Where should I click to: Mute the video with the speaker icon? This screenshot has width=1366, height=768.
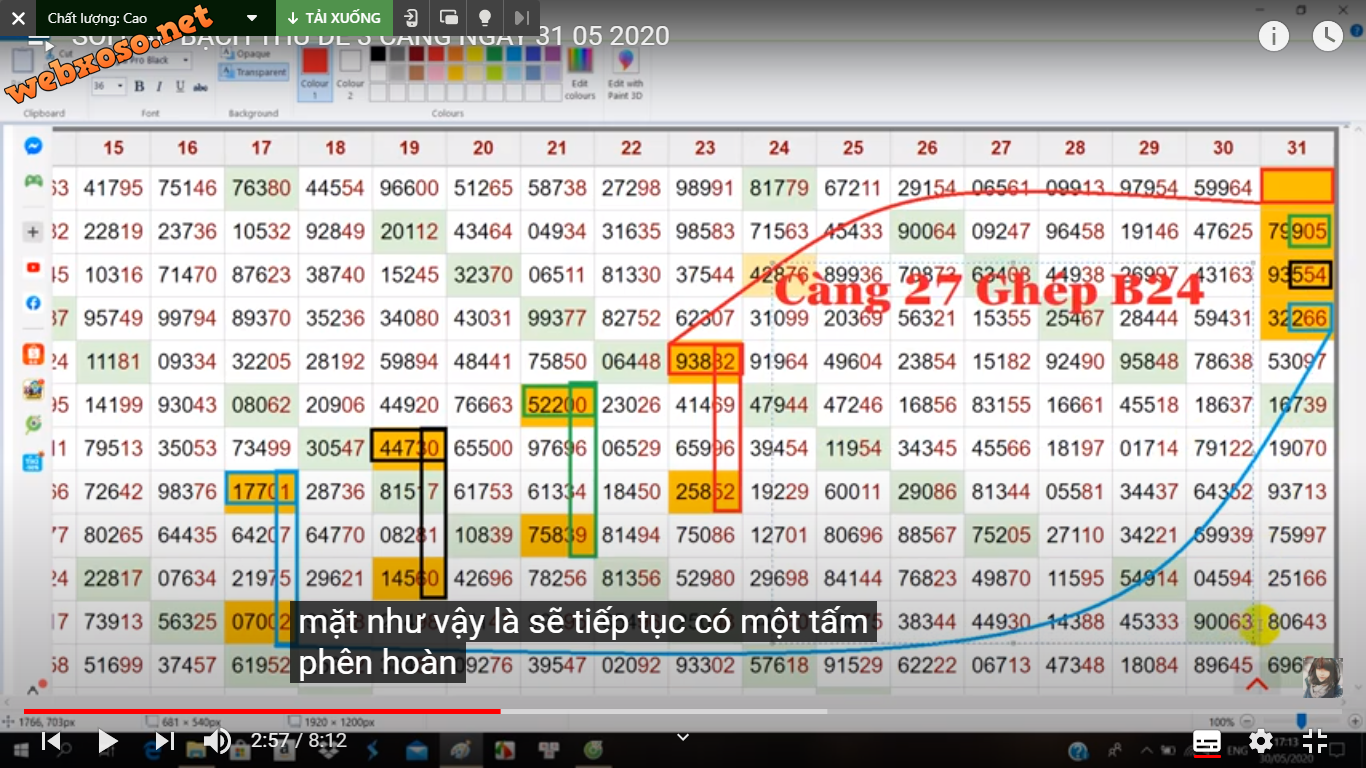217,741
